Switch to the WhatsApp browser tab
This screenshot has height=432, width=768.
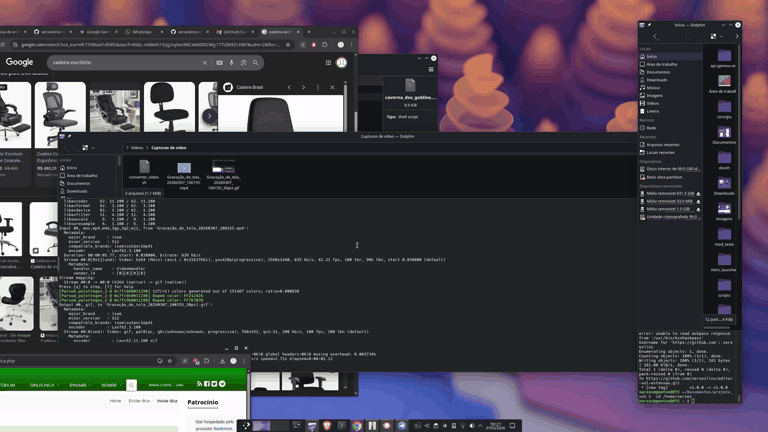142,32
